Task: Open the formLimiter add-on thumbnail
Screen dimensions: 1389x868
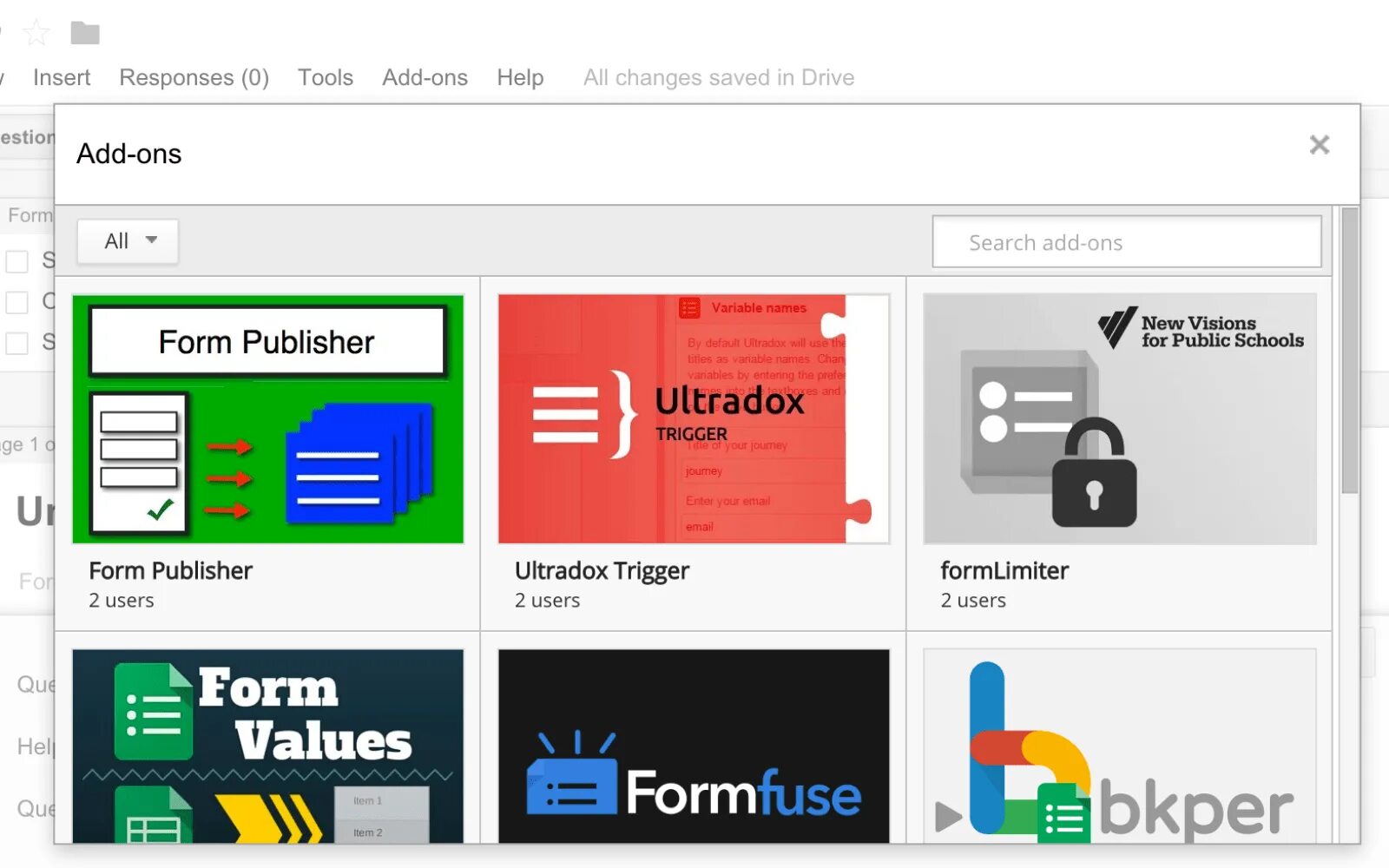Action: coord(1120,419)
